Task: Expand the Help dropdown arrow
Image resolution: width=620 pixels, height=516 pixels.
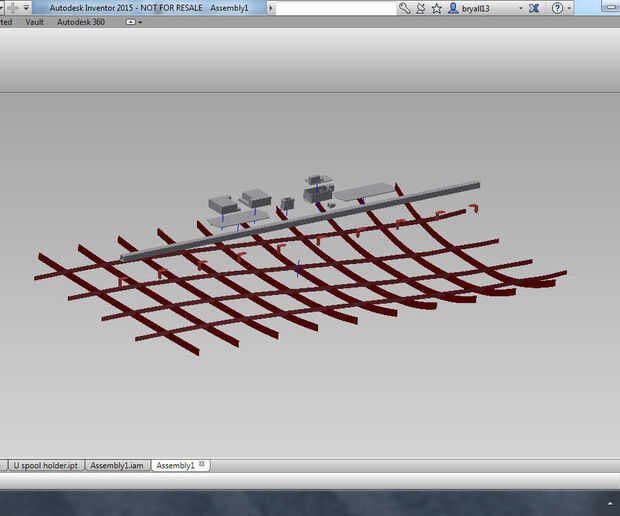Action: click(x=569, y=8)
